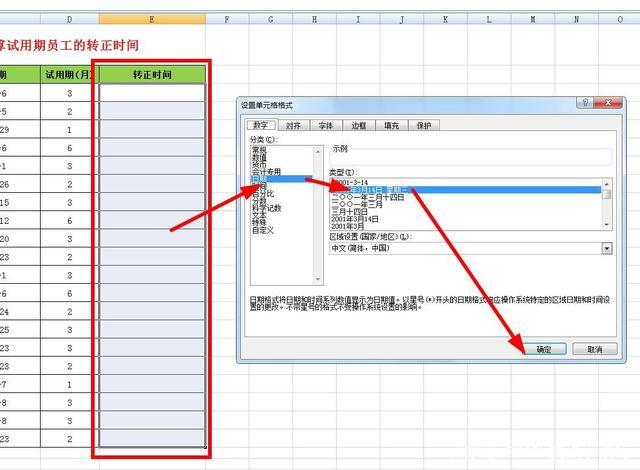The width and height of the screenshot is (640, 470).
Task: Pick date type 三月十四日
Action: 349,212
